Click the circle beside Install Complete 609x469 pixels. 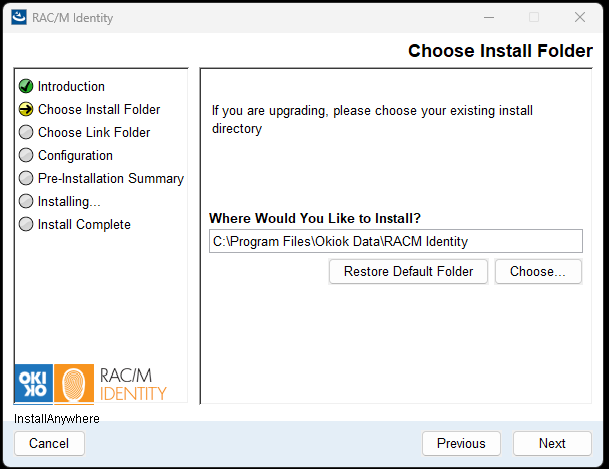(x=26, y=224)
